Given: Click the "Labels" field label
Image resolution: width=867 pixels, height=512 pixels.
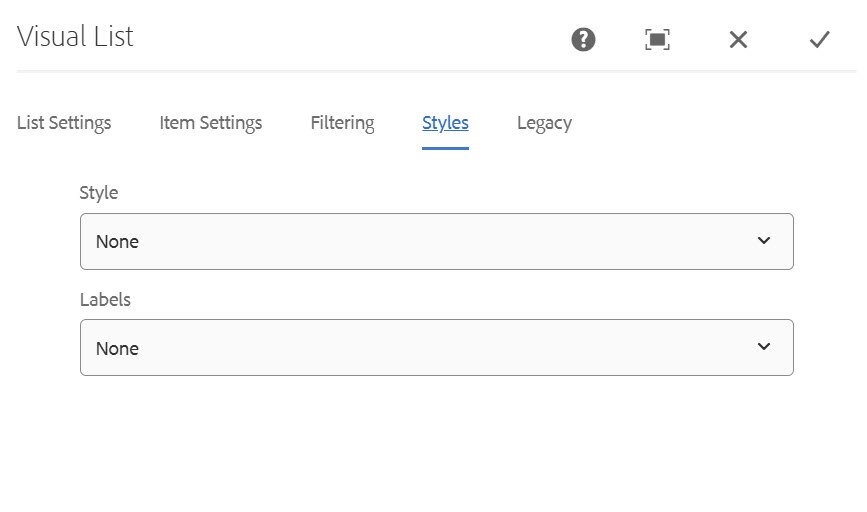Looking at the screenshot, I should (105, 300).
